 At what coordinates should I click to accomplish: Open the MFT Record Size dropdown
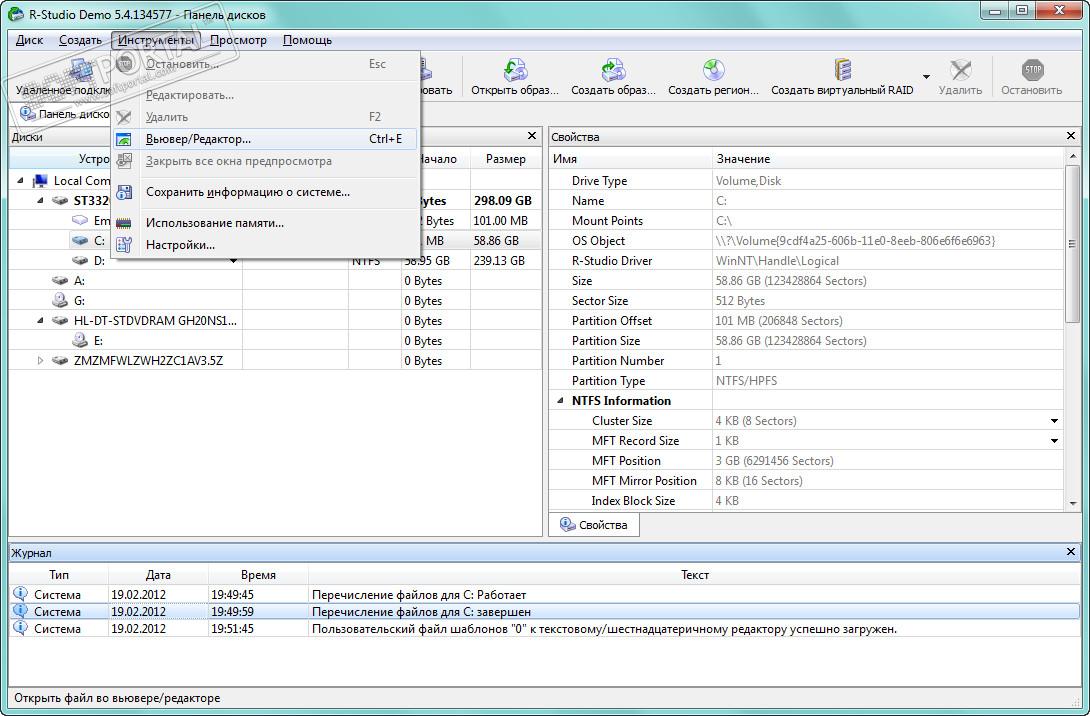[x=1054, y=441]
